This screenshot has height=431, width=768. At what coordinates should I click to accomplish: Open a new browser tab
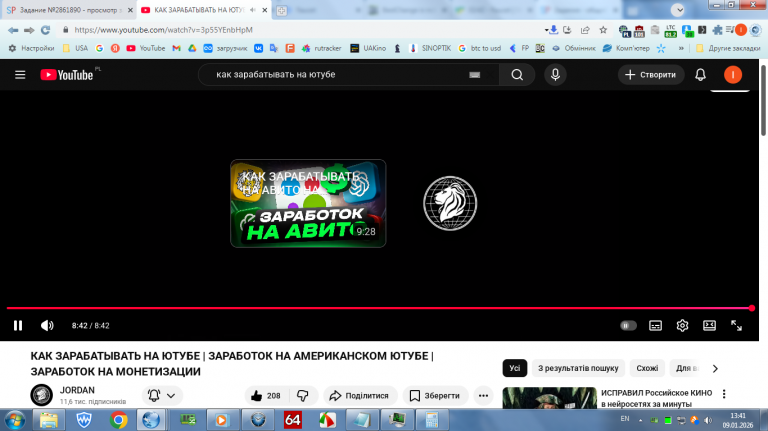tap(282, 10)
